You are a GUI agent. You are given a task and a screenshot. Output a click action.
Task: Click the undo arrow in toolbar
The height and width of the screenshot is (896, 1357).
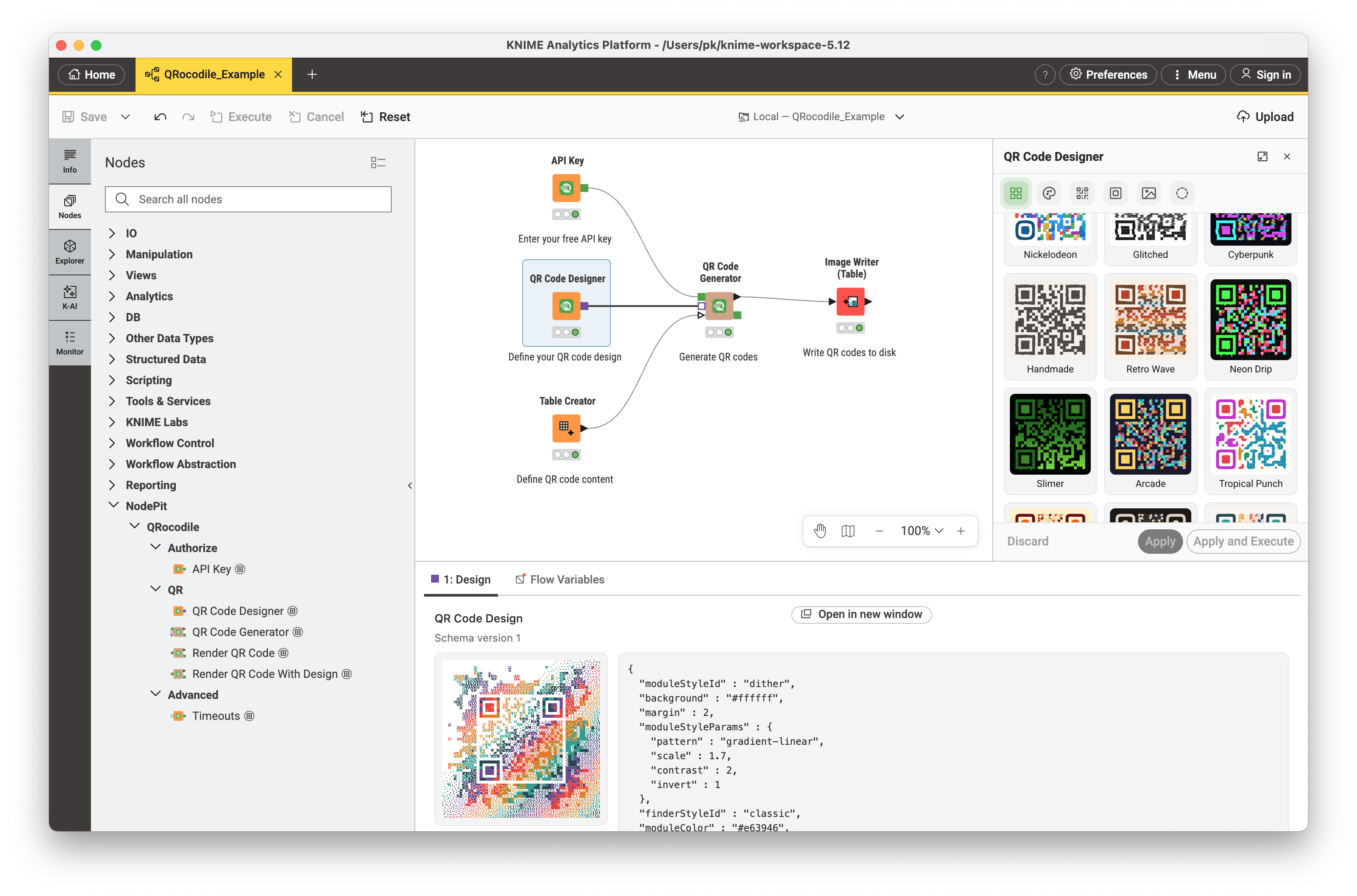tap(160, 117)
